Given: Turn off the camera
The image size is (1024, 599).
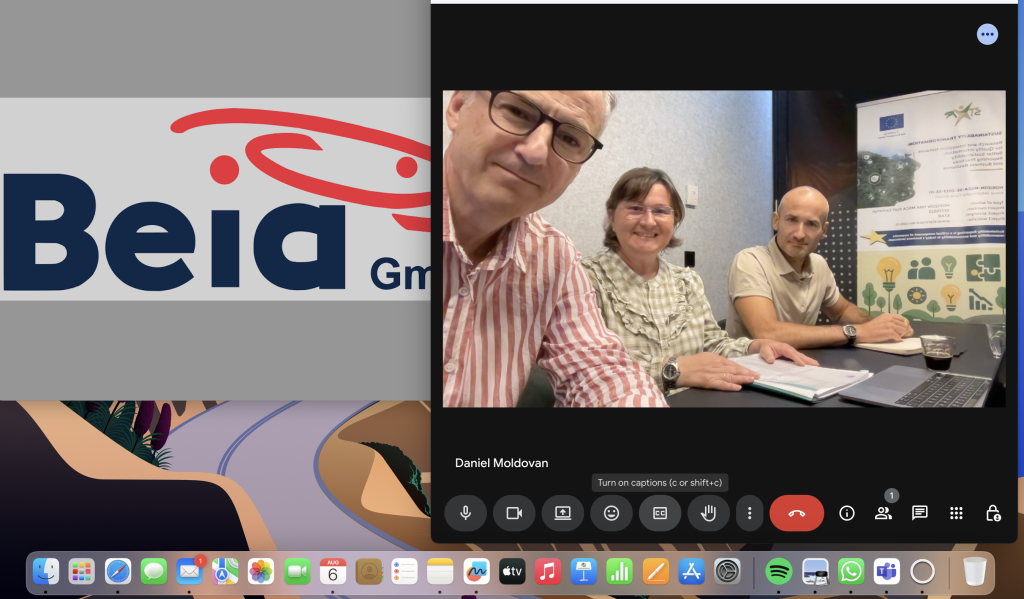Looking at the screenshot, I should [514, 513].
